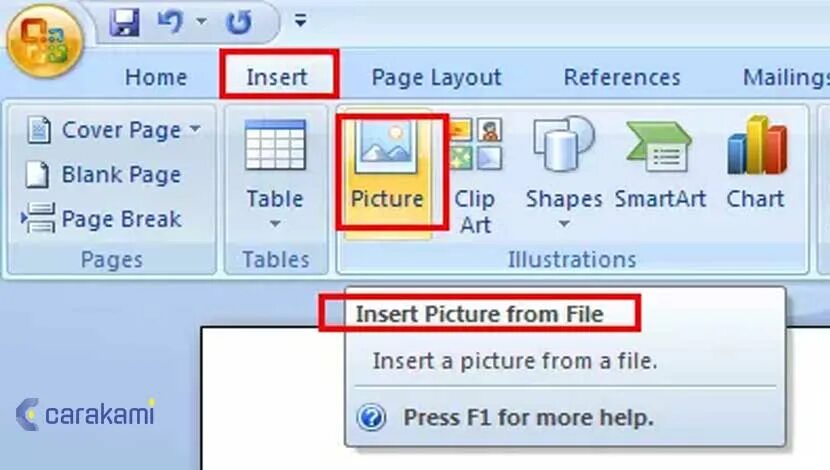Undo last action with the arrow icon
Viewport: 830px width, 470px height.
tap(171, 22)
